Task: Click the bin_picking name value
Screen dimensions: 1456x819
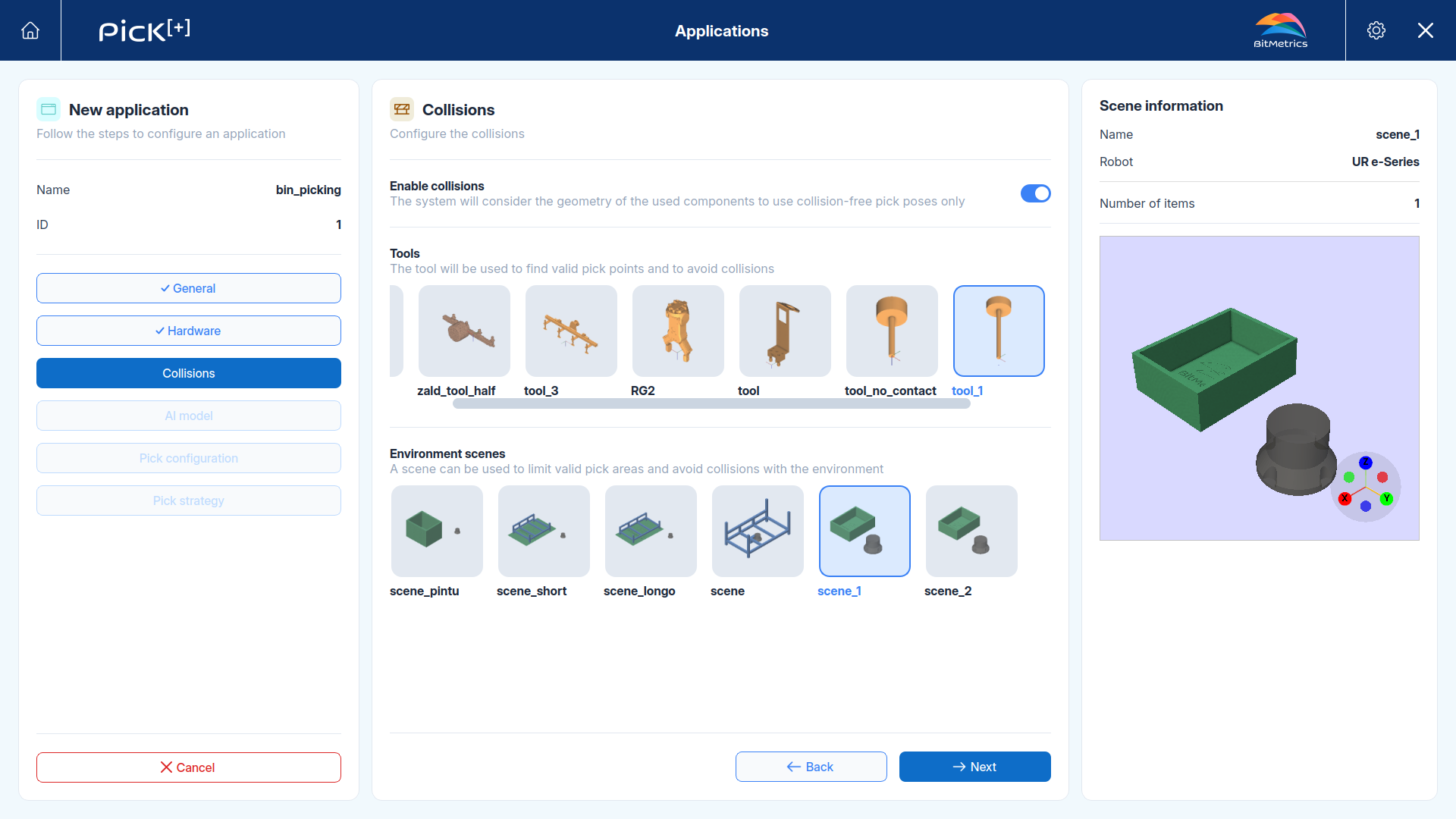Action: [308, 190]
